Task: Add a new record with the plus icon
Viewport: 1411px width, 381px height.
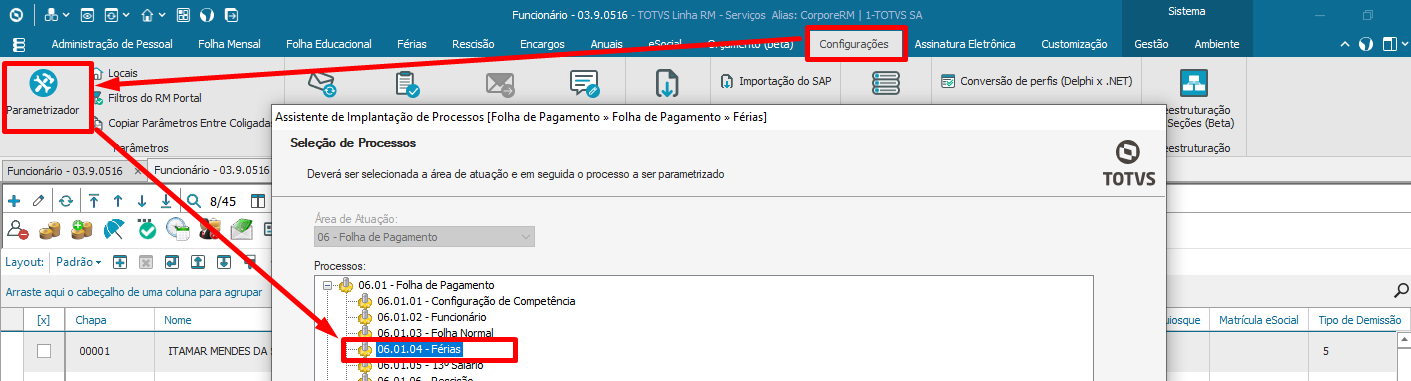Action: 14,201
